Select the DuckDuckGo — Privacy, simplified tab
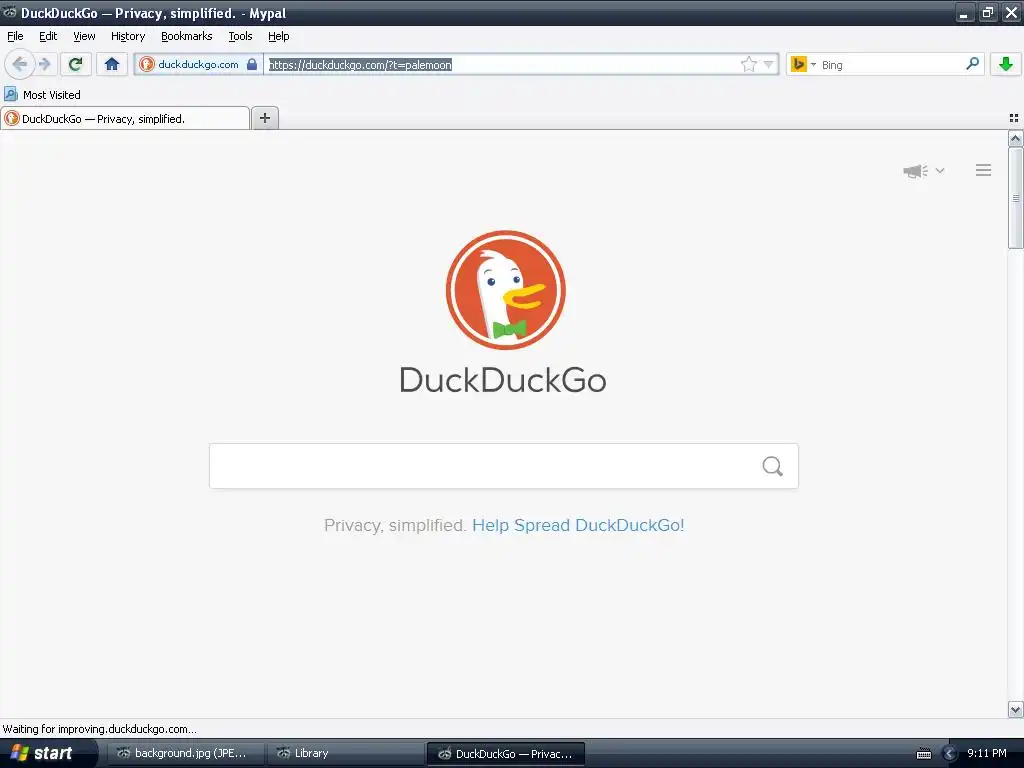Image resolution: width=1024 pixels, height=768 pixels. click(125, 118)
